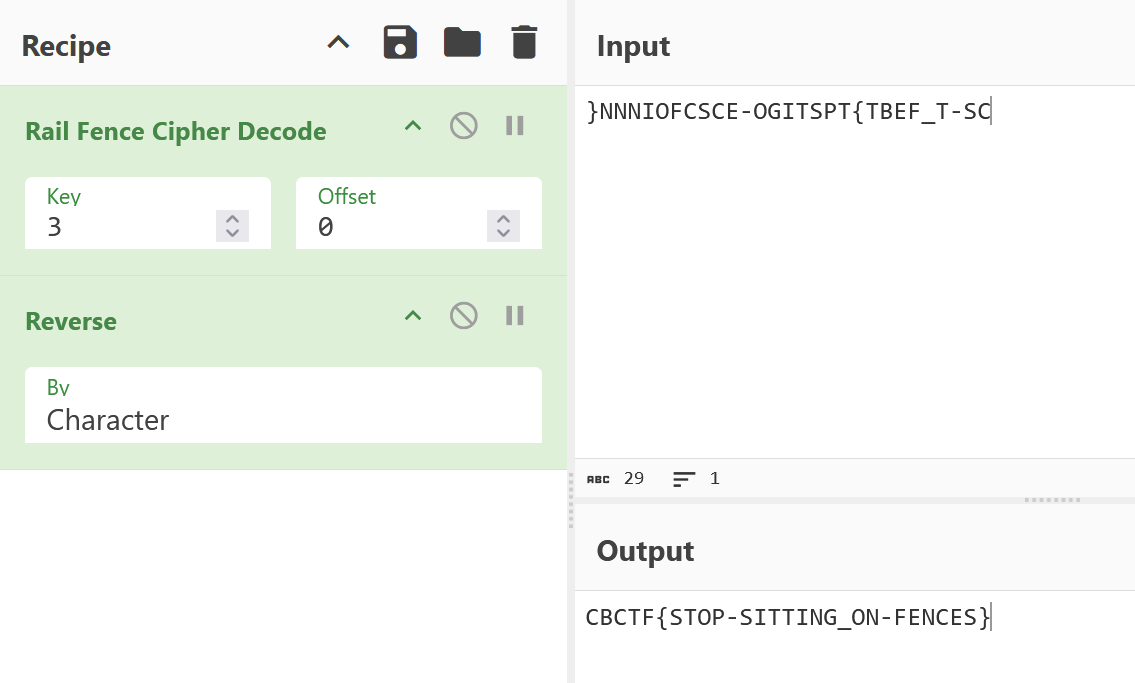The image size is (1135, 683).
Task: Click the input line count icon
Action: [684, 479]
